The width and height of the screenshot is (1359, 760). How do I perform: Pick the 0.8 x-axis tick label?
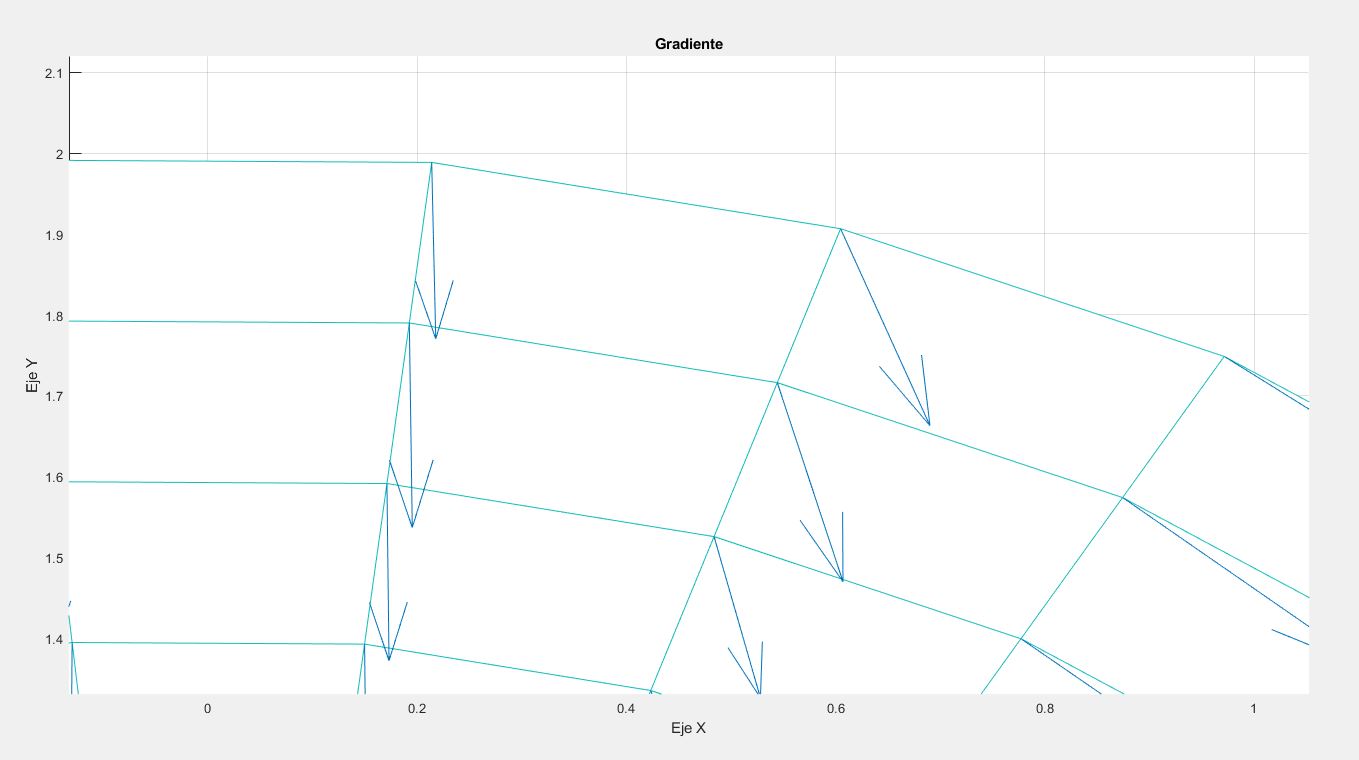(1045, 709)
